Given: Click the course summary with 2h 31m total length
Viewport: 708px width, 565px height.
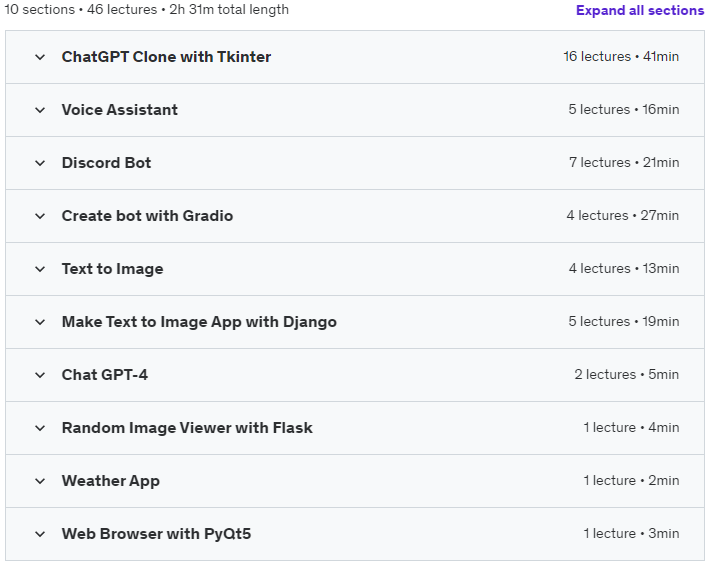Looking at the screenshot, I should (146, 9).
